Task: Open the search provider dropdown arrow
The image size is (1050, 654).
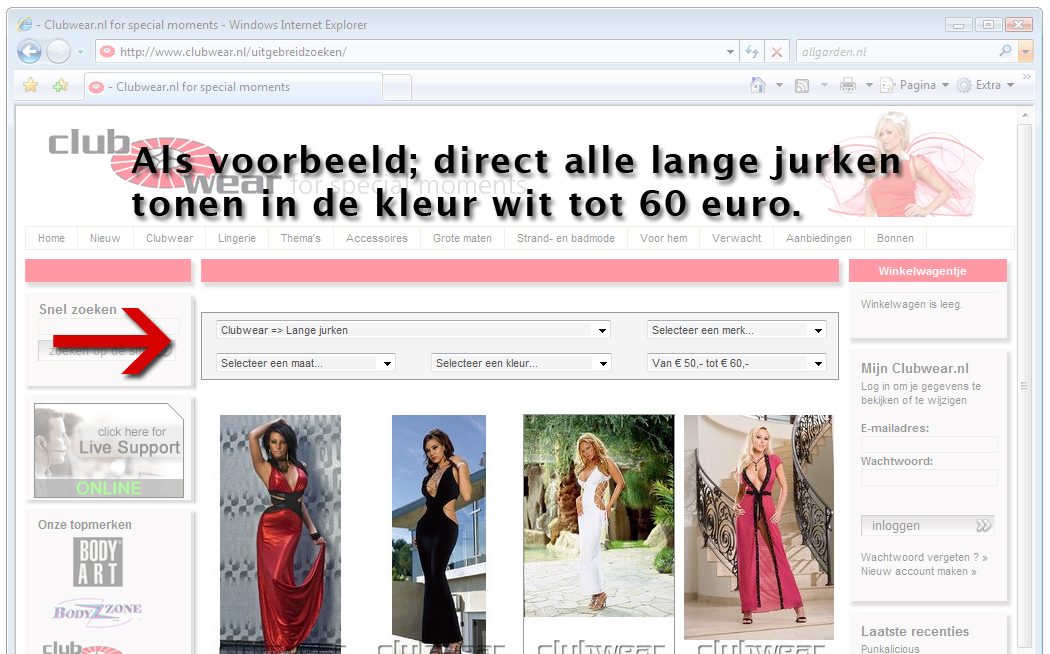Action: tap(1025, 52)
